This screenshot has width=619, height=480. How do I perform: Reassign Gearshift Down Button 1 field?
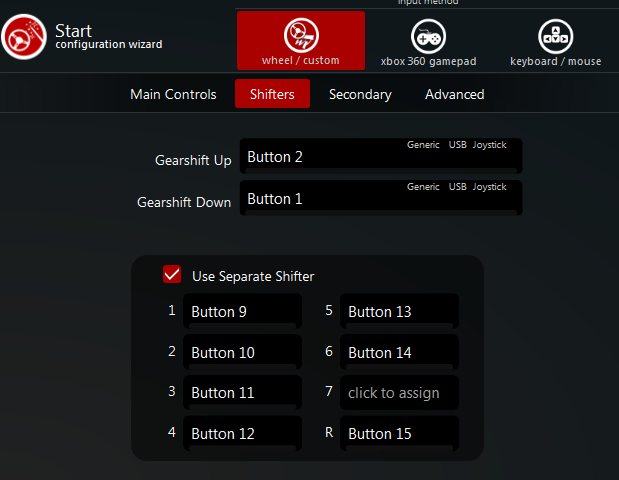[x=381, y=198]
